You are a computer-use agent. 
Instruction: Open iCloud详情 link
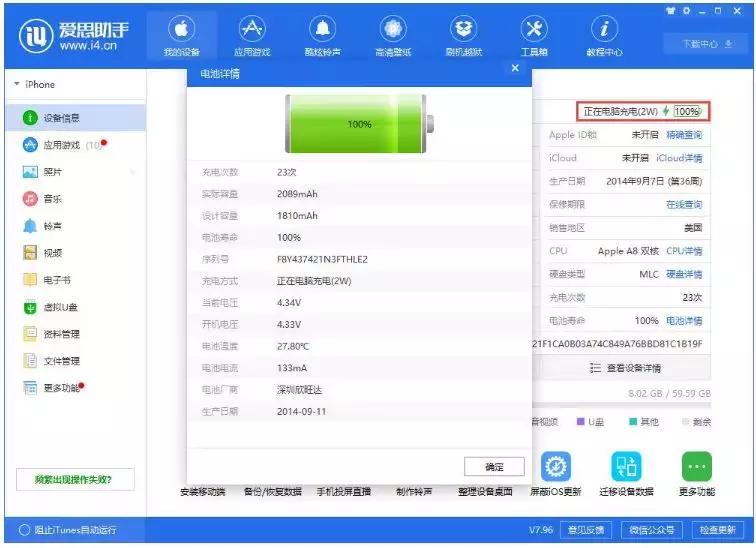tap(679, 158)
